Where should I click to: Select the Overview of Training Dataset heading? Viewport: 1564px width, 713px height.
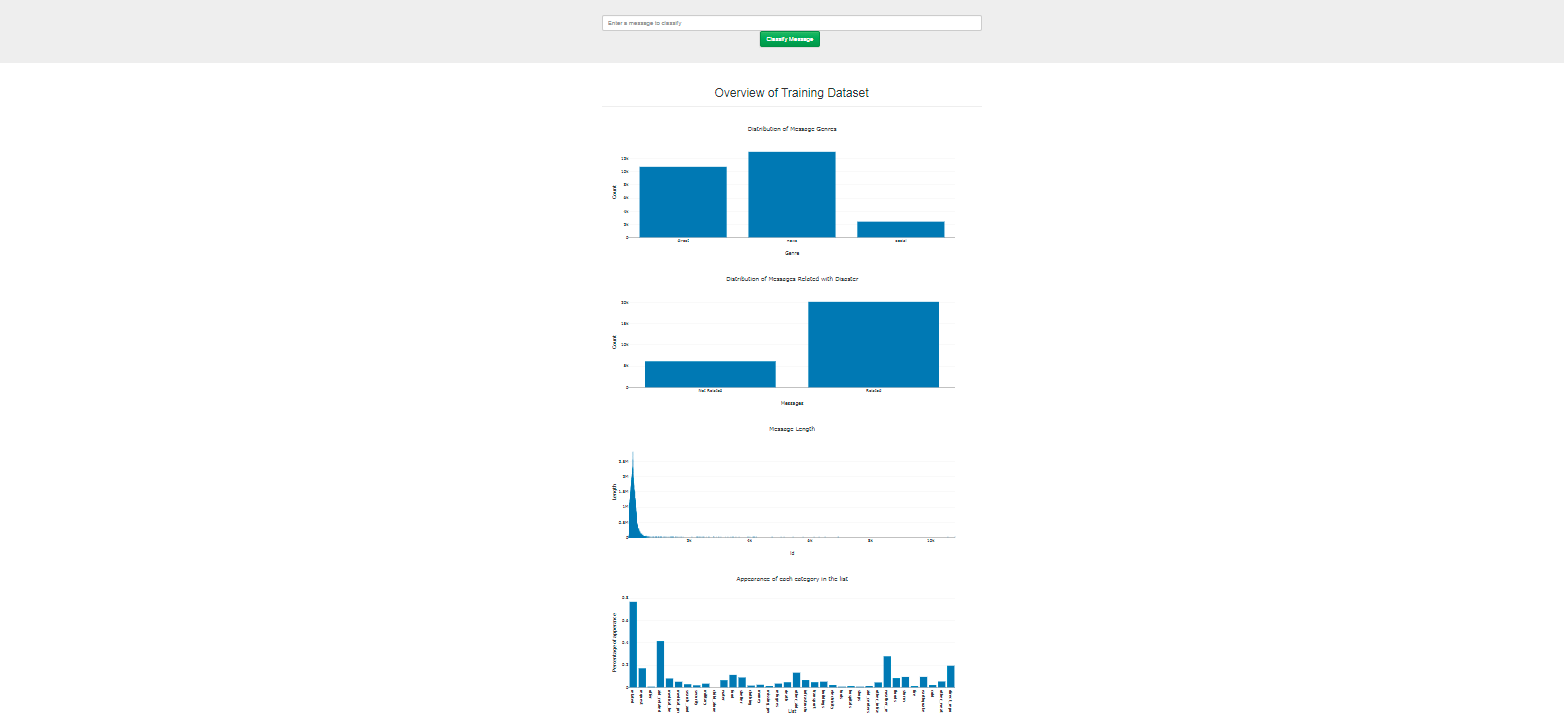point(791,93)
